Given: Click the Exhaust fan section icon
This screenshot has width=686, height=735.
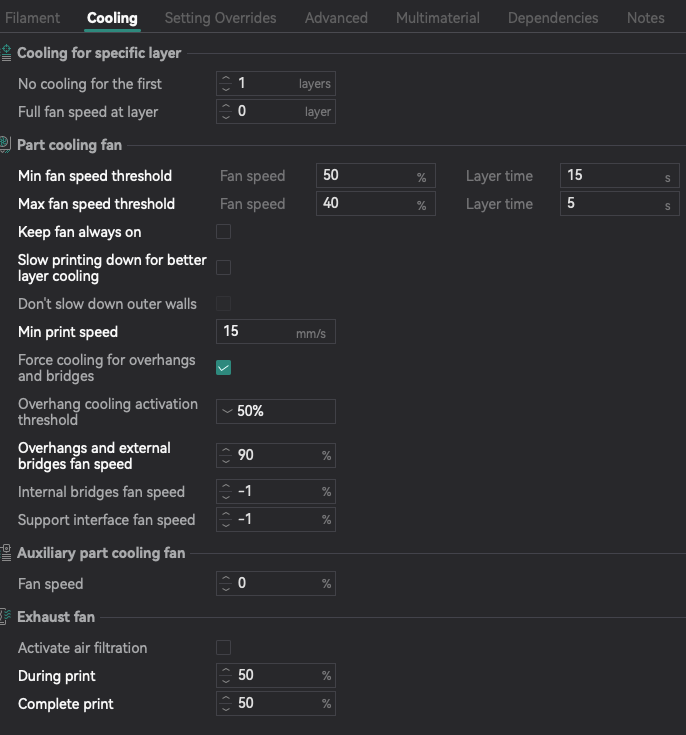Looking at the screenshot, I should (5, 616).
